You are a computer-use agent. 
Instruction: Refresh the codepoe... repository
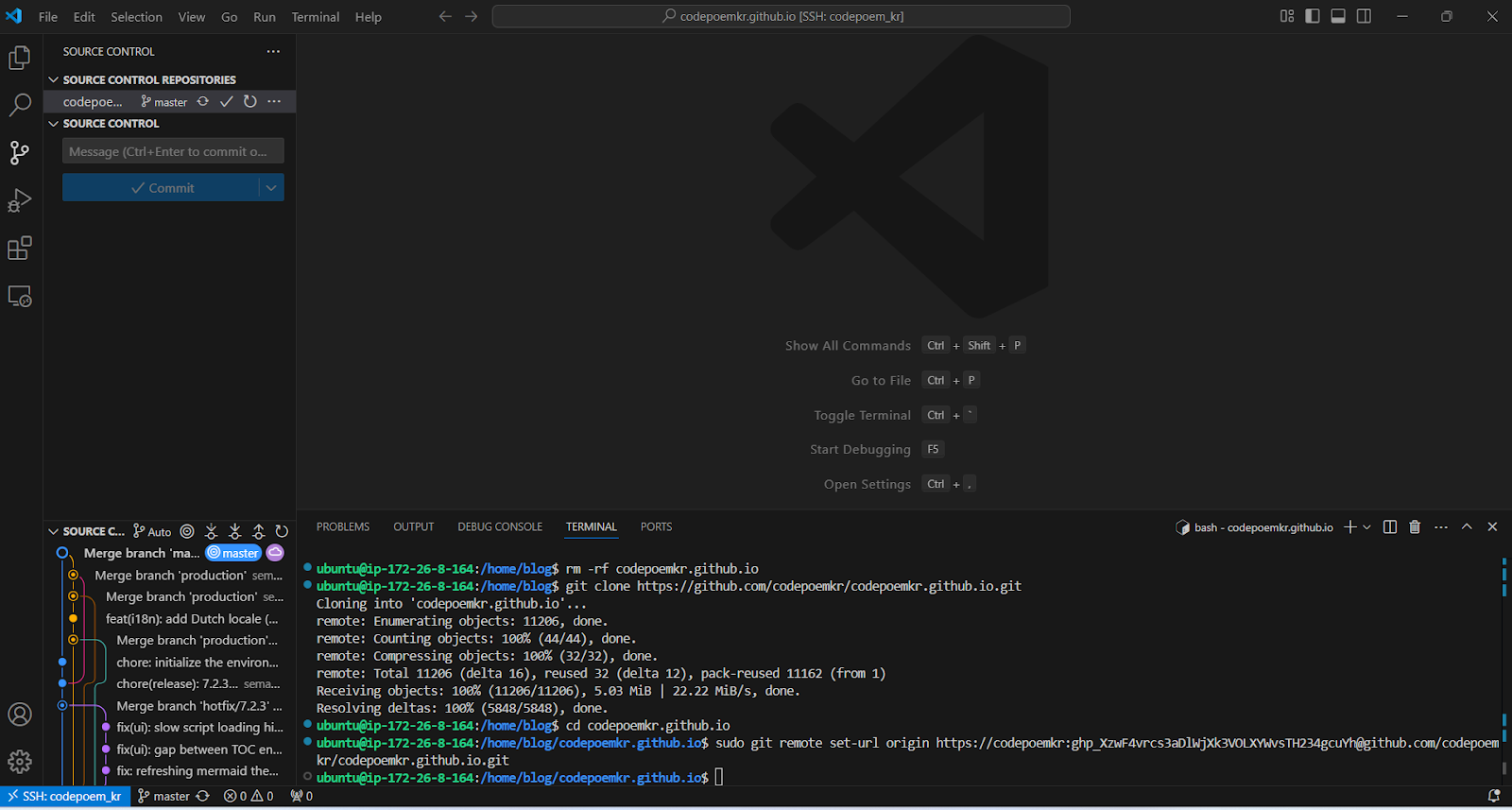click(250, 101)
